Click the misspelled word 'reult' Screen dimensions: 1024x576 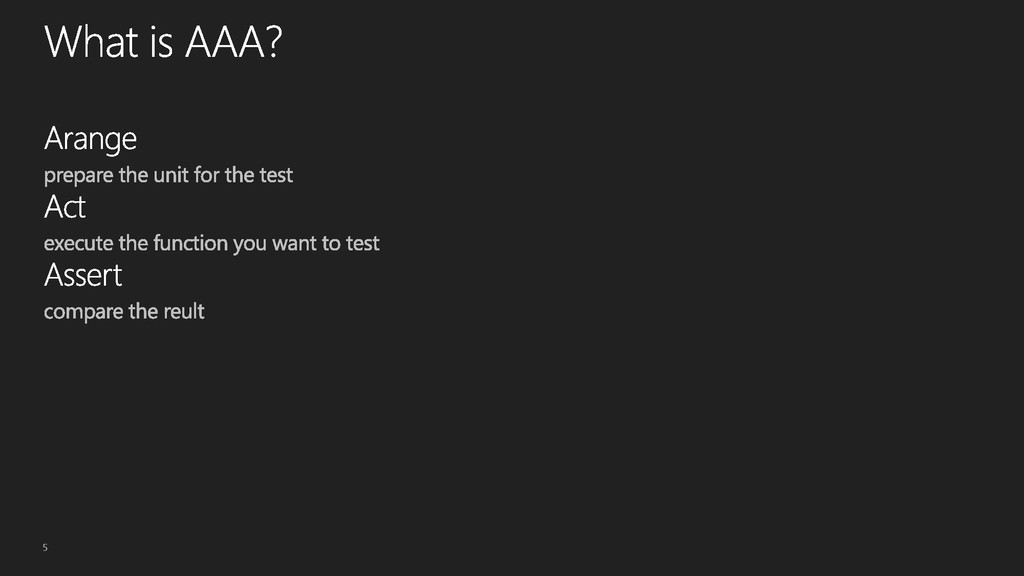[184, 312]
